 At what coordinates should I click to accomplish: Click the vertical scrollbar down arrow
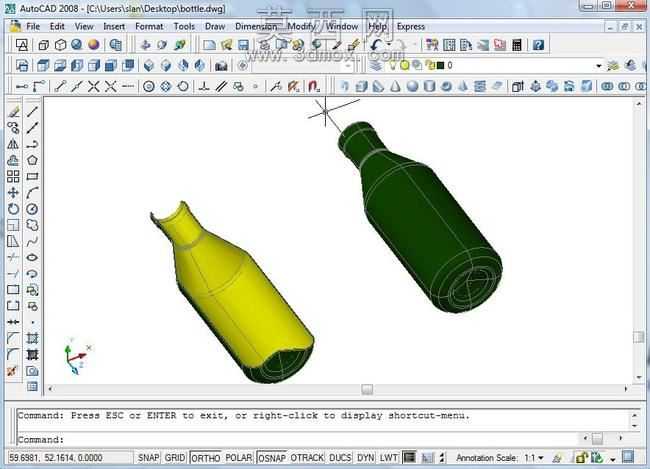pyautogui.click(x=639, y=377)
